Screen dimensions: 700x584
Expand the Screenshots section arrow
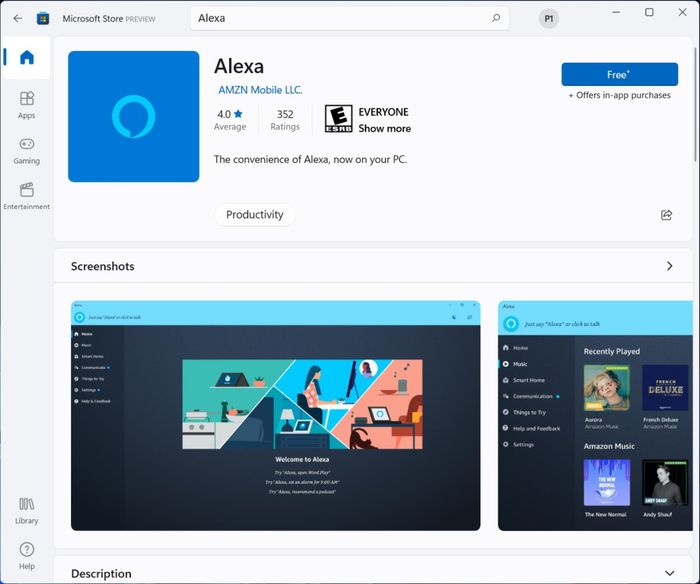pyautogui.click(x=669, y=266)
